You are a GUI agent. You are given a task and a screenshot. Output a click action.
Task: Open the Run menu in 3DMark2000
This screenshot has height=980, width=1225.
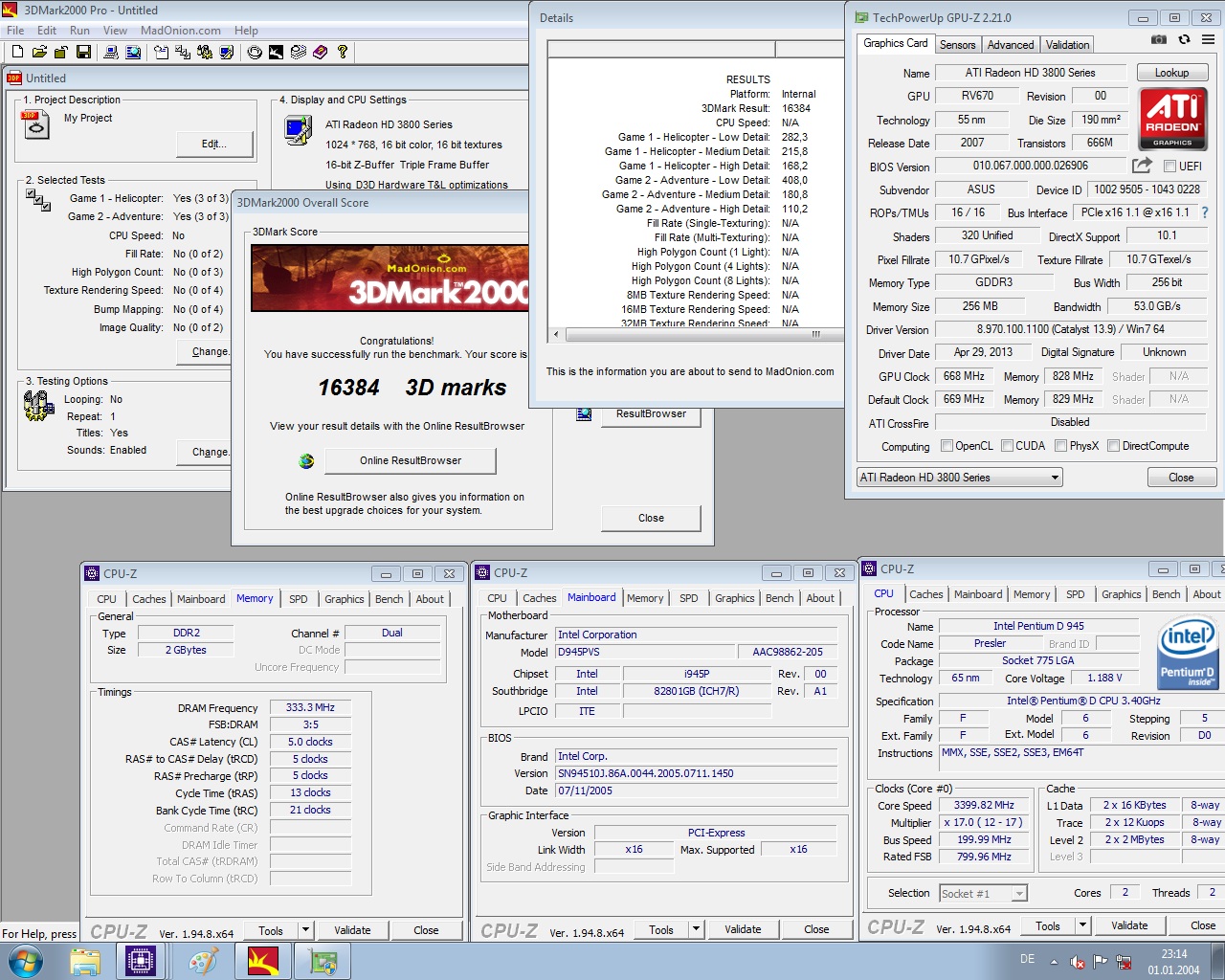[79, 31]
